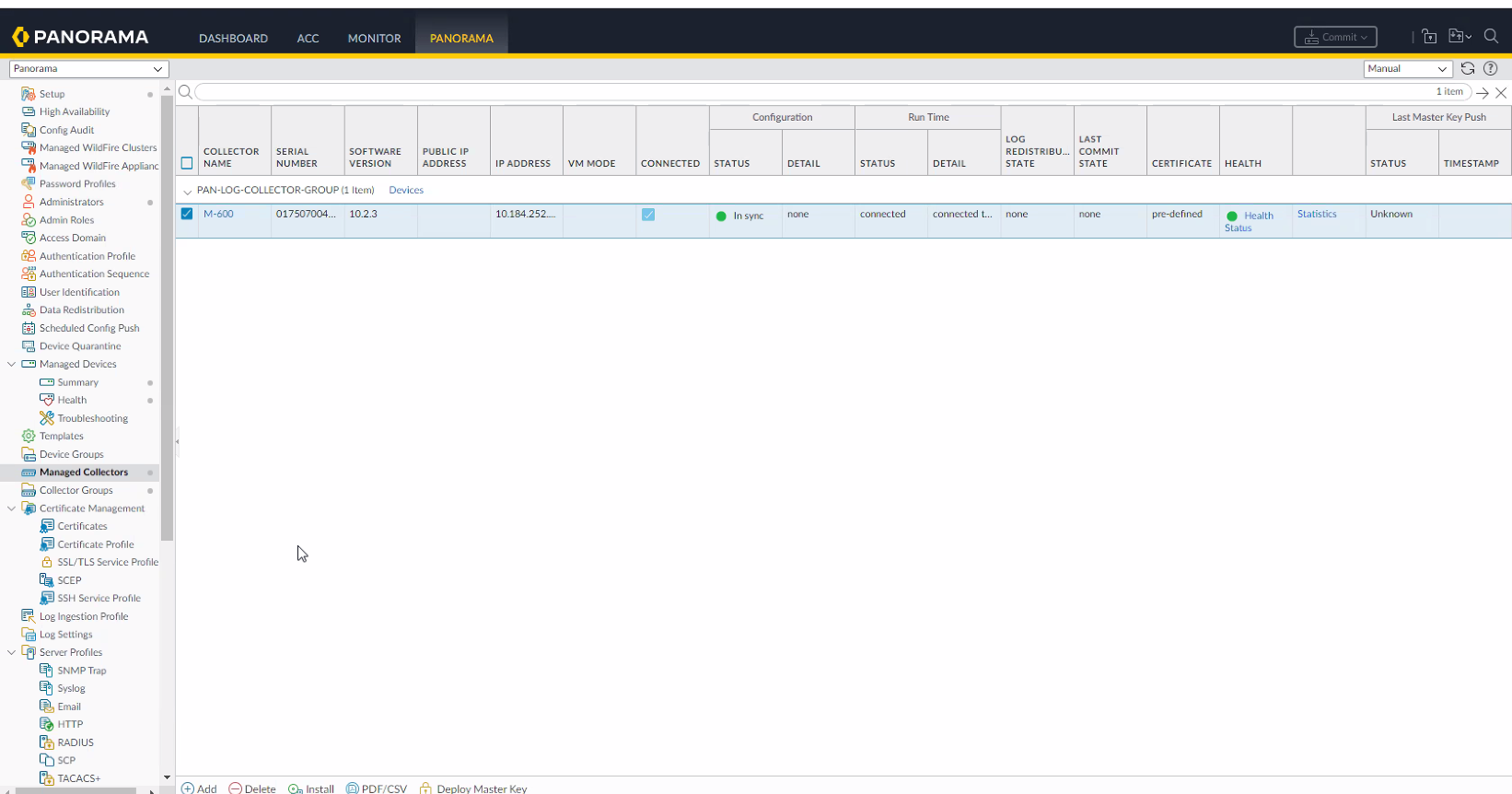Click the Deploy Master Key lock icon

[425, 788]
